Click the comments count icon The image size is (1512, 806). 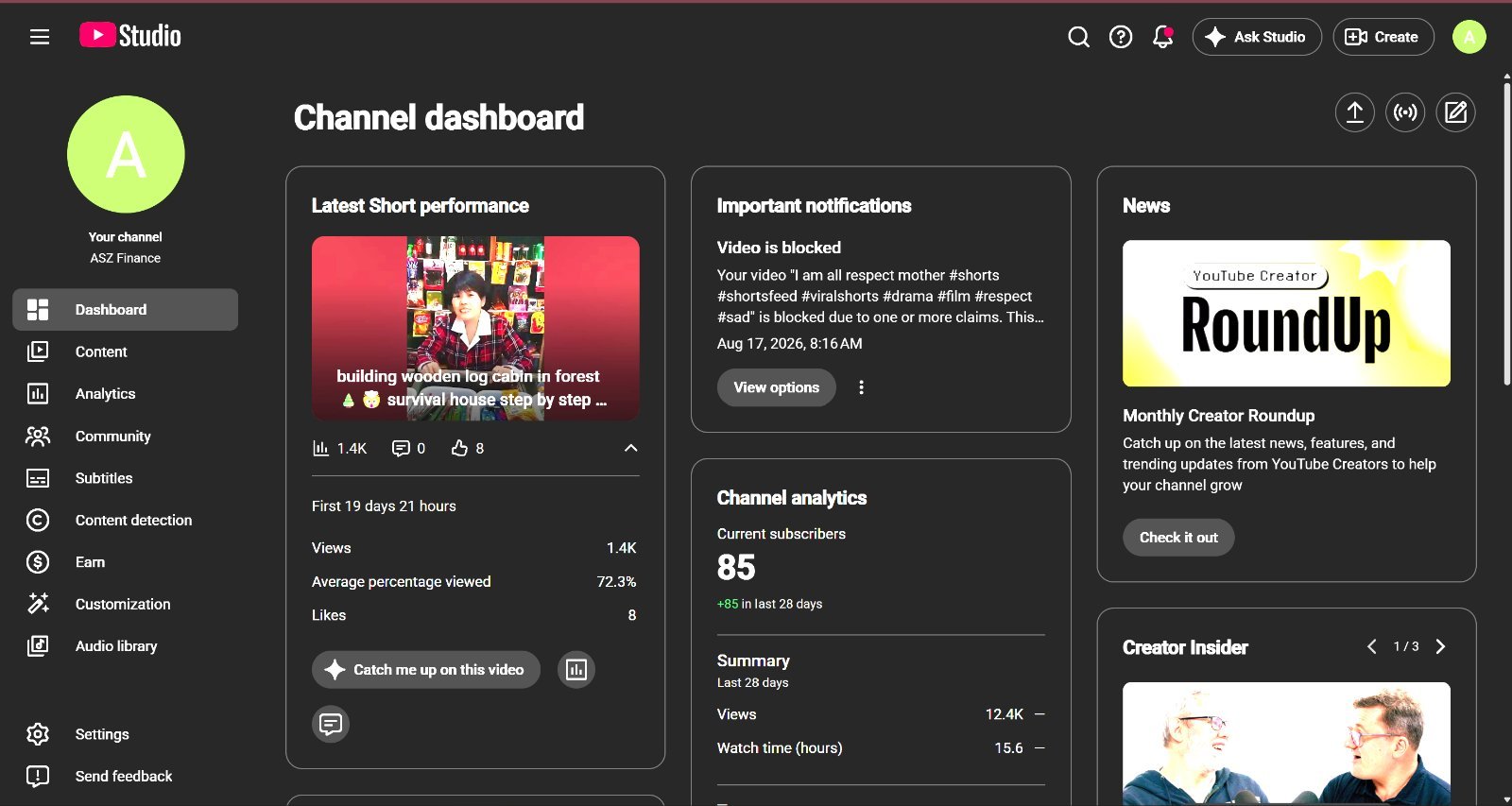coord(401,448)
